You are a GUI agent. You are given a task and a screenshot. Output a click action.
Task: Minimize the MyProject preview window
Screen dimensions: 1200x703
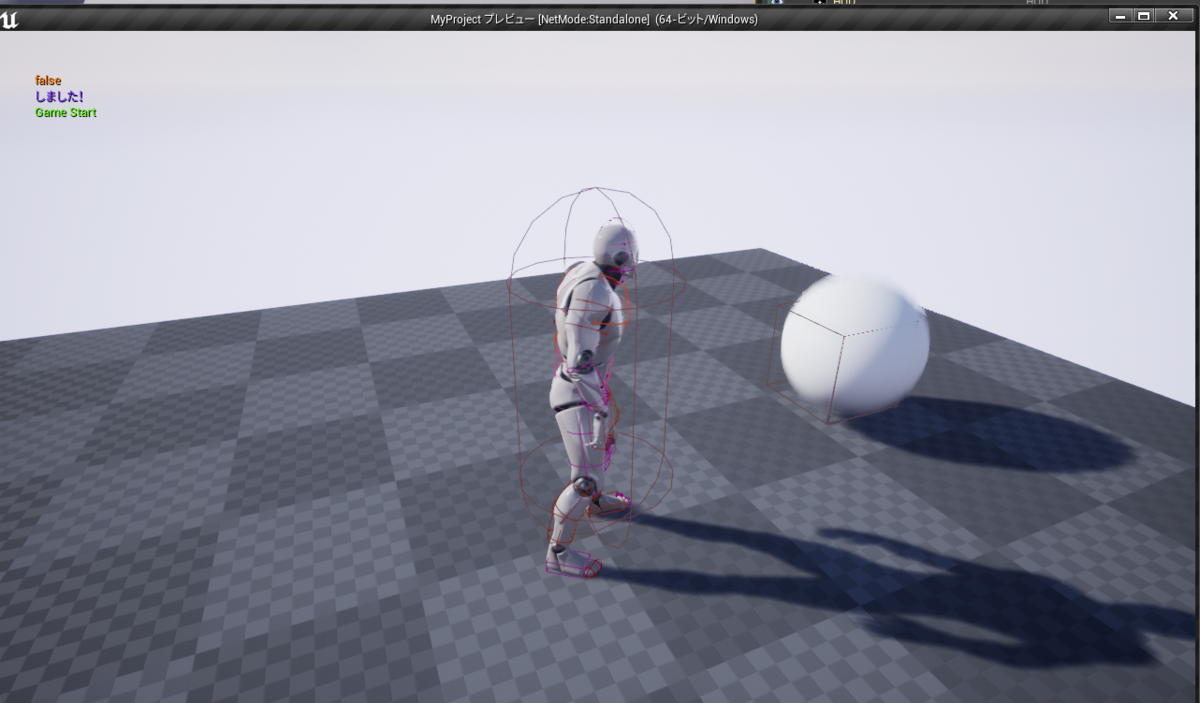tap(1122, 17)
